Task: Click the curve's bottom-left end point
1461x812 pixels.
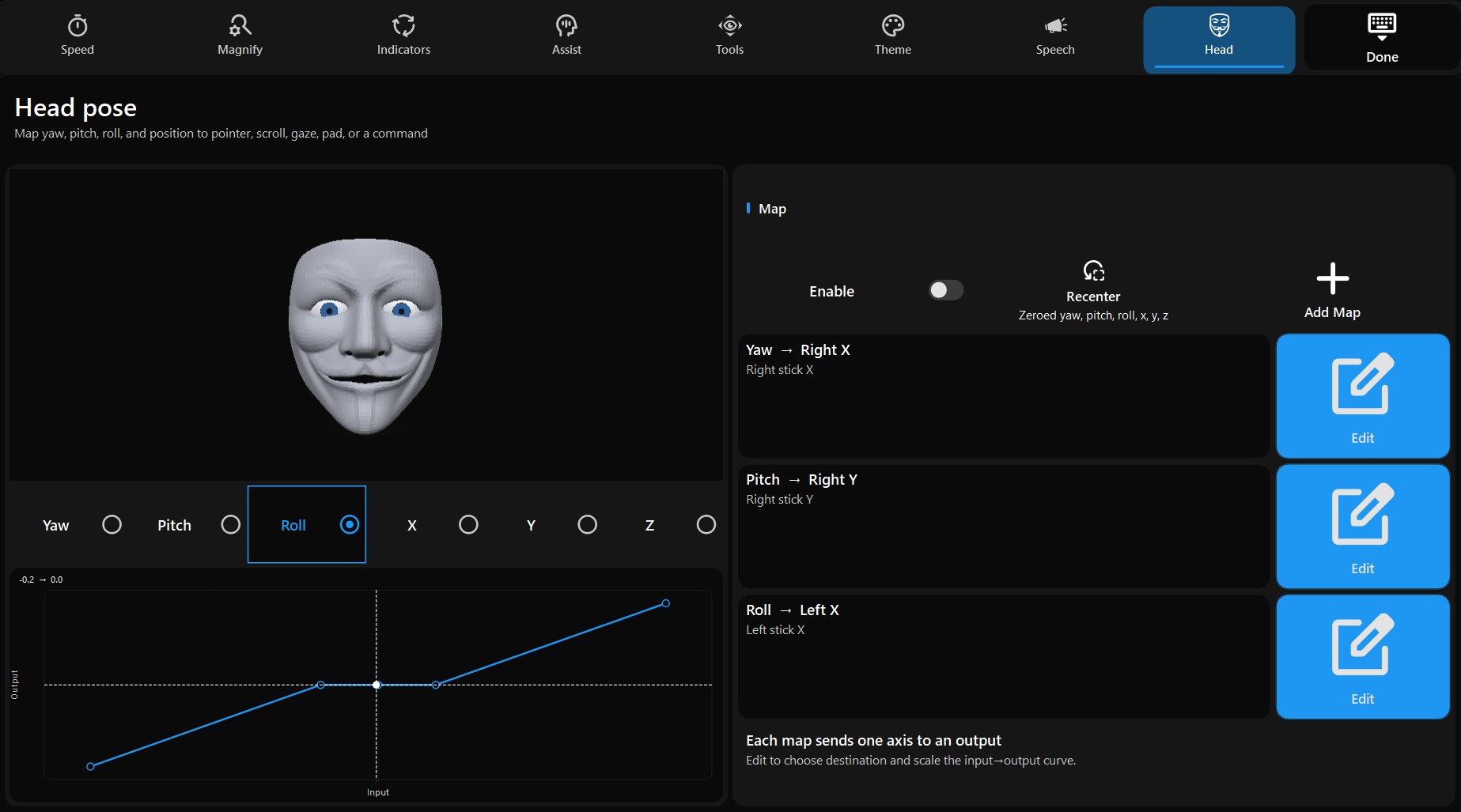Action: pyautogui.click(x=90, y=766)
